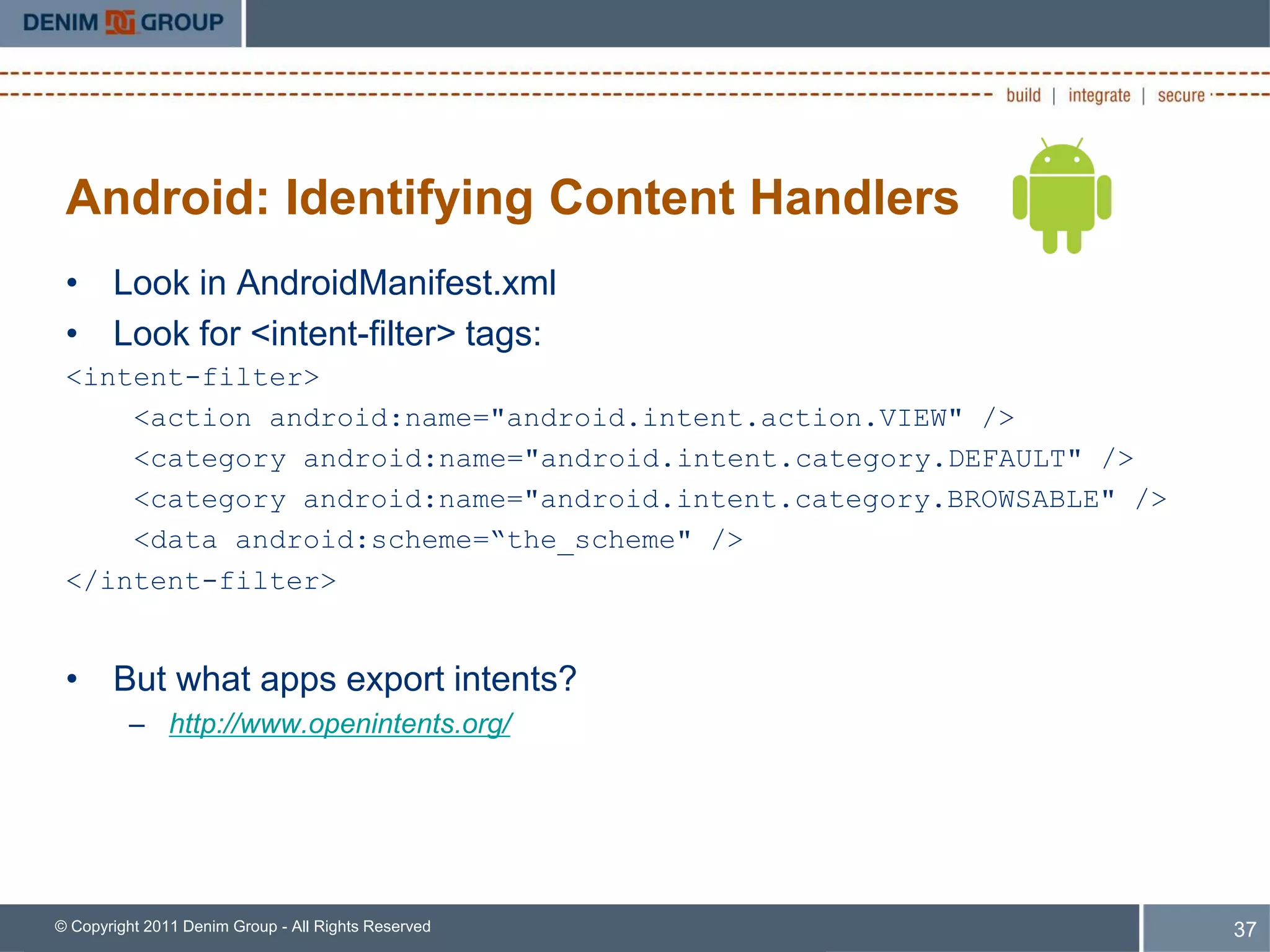Click the "integrate" tagline word
1270x952 pixels.
coord(1099,95)
